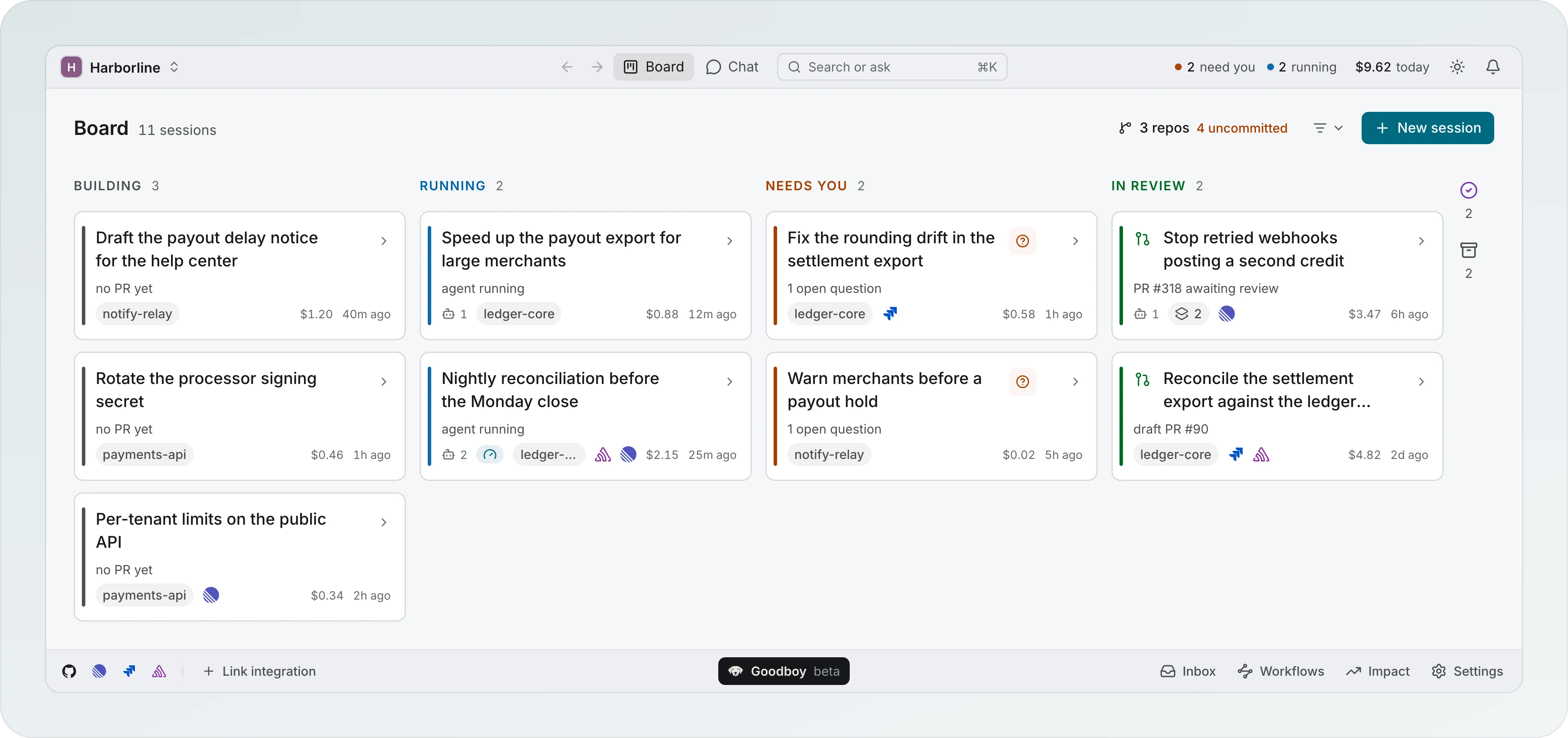
Task: Click the Search or ask field
Action: [x=892, y=67]
